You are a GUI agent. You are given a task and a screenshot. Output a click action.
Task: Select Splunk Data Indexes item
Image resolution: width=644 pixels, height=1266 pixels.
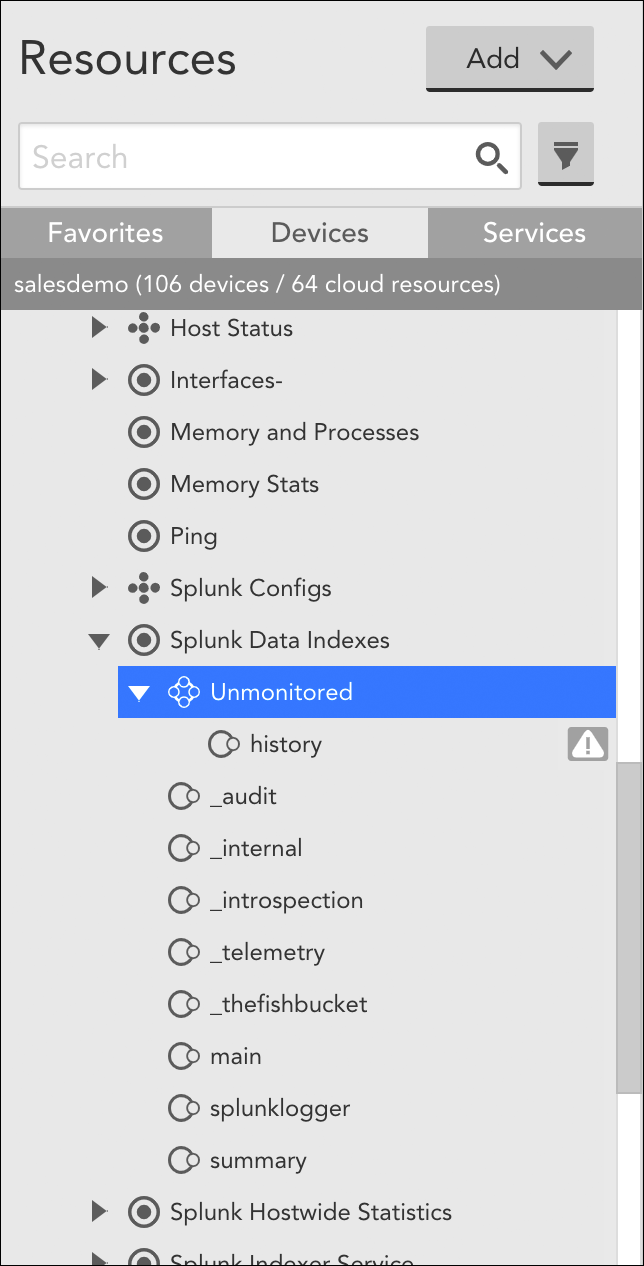(x=280, y=640)
